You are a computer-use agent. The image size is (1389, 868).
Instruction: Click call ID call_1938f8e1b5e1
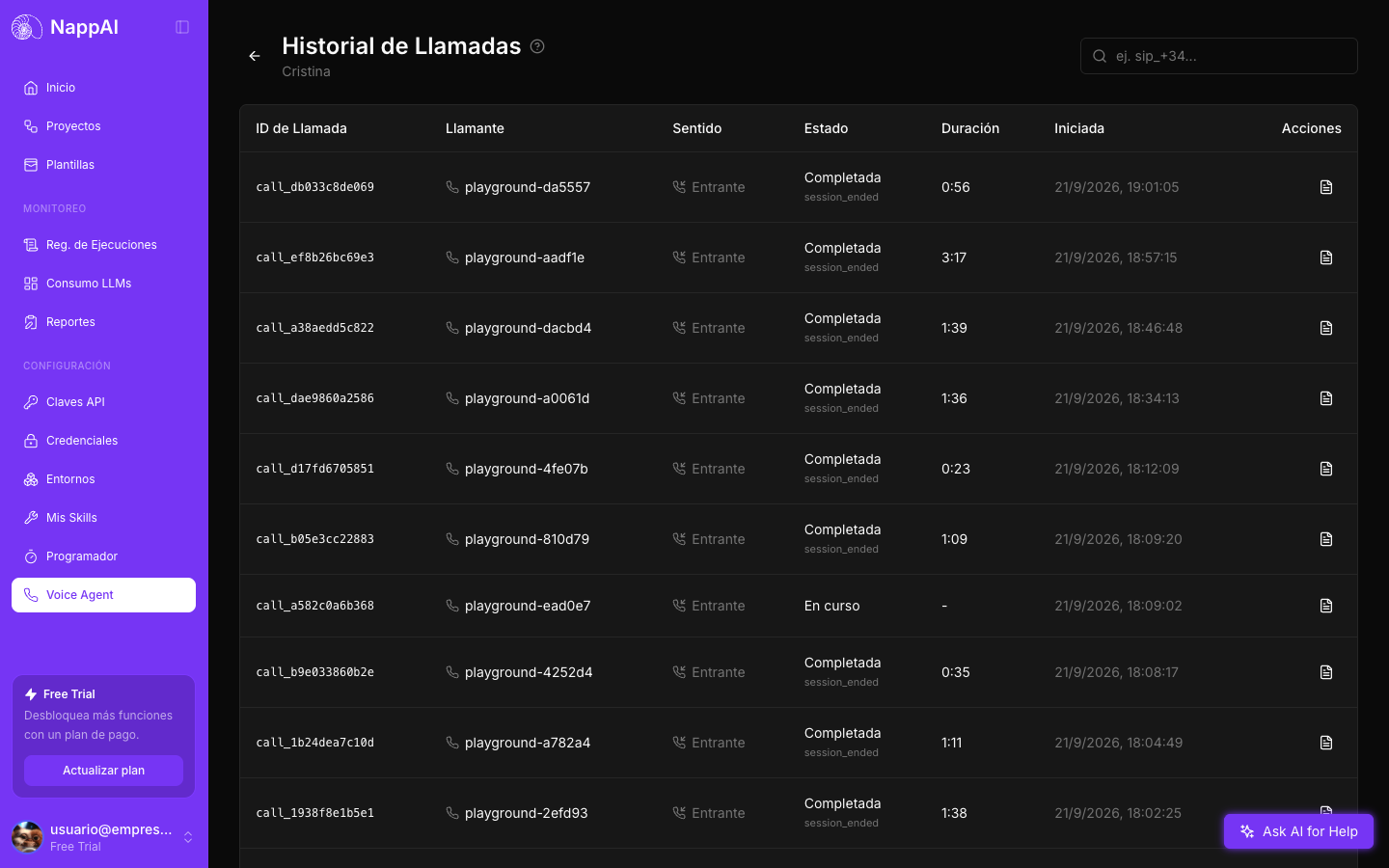[314, 813]
